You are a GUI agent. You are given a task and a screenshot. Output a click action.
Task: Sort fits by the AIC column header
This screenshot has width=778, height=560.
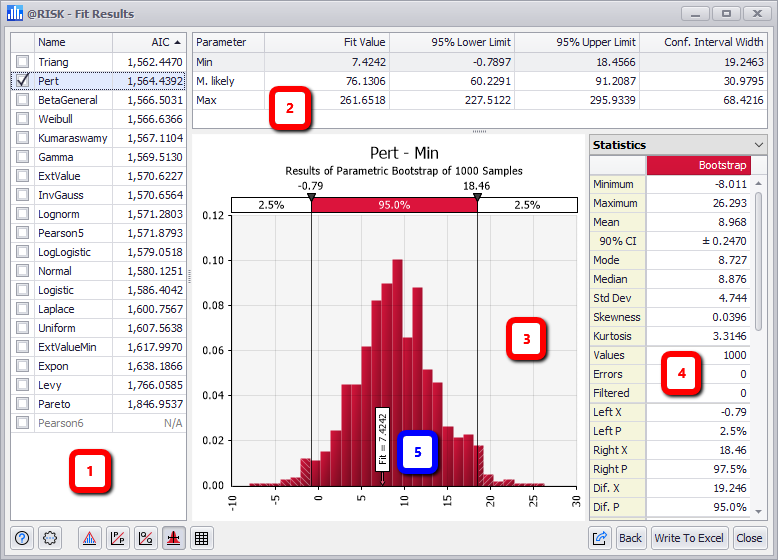[x=148, y=42]
